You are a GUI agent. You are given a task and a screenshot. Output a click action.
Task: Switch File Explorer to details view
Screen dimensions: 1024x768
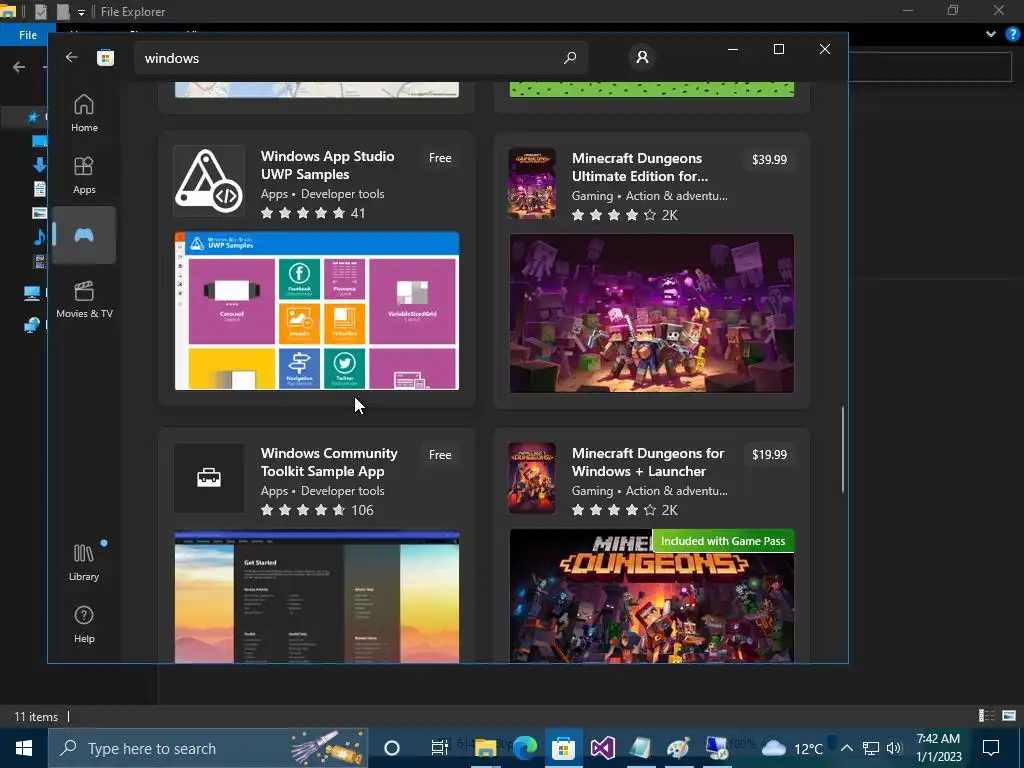pyautogui.click(x=987, y=716)
